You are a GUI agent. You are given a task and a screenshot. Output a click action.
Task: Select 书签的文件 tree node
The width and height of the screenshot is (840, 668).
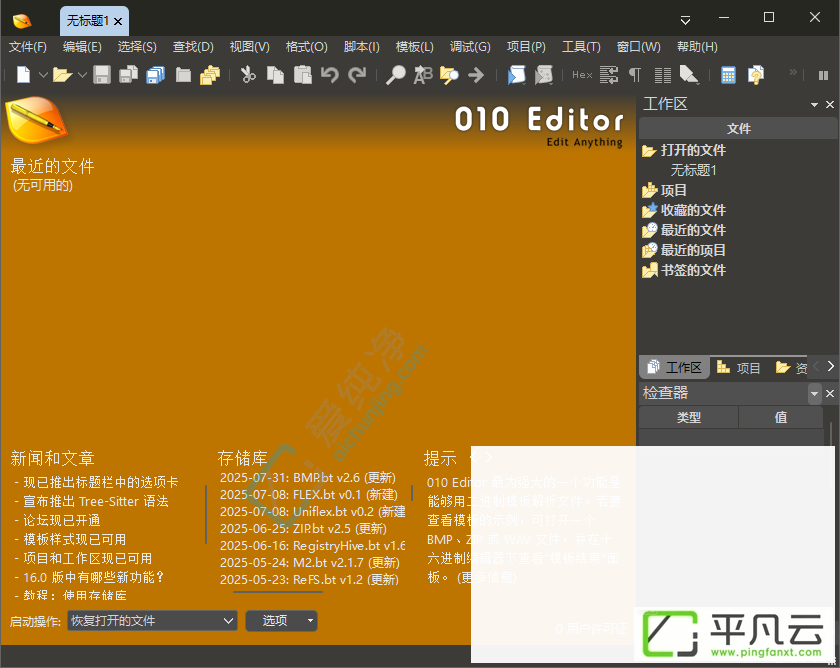[693, 270]
